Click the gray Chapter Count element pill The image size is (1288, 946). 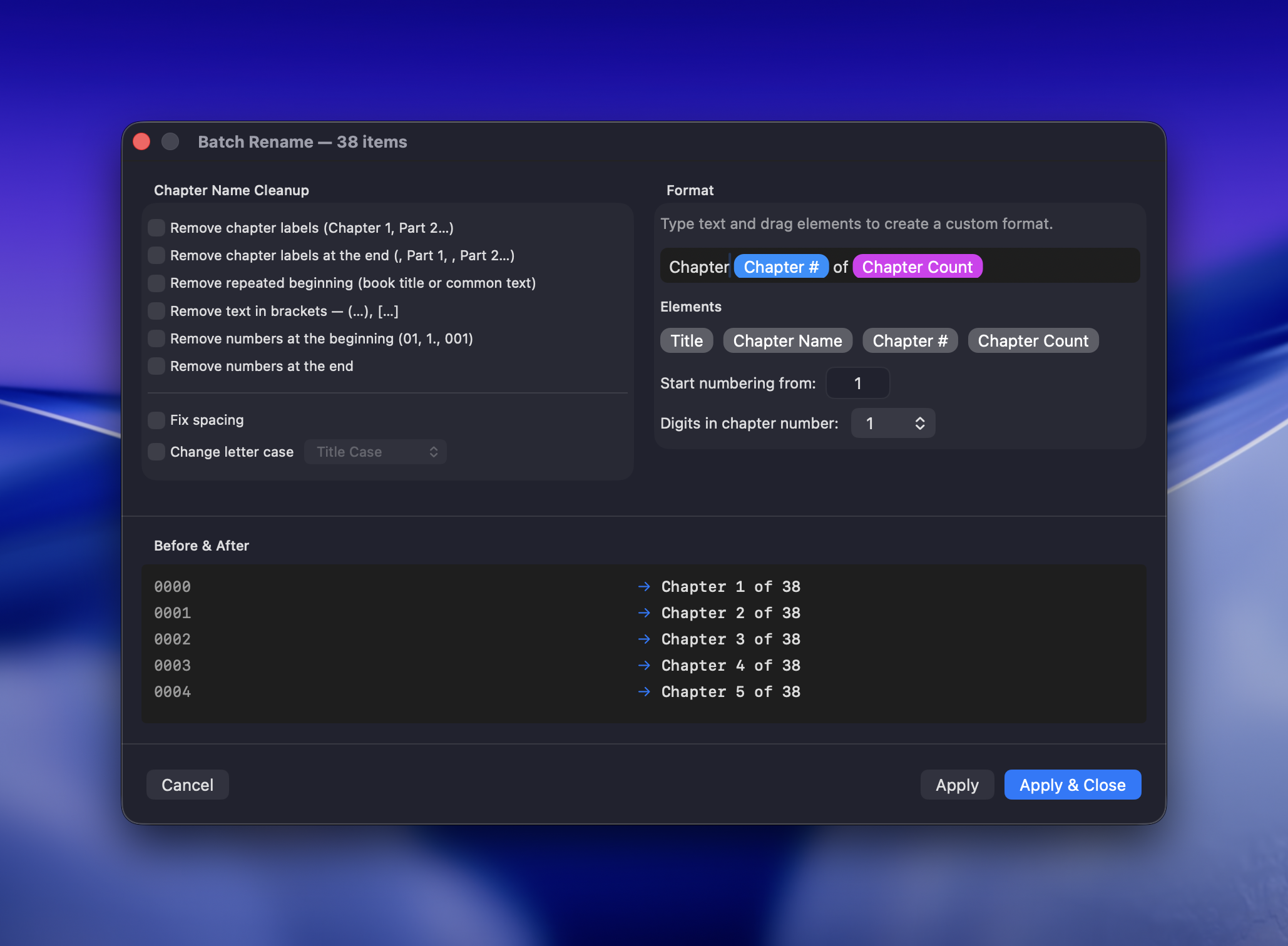(x=1032, y=341)
